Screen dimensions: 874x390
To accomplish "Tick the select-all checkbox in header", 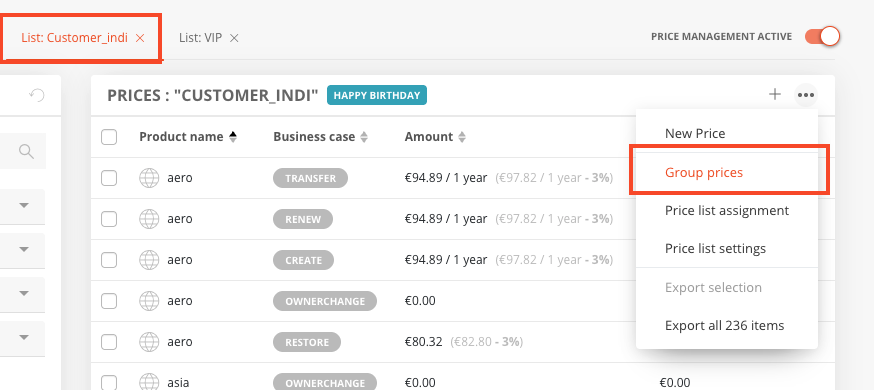I will [x=109, y=136].
